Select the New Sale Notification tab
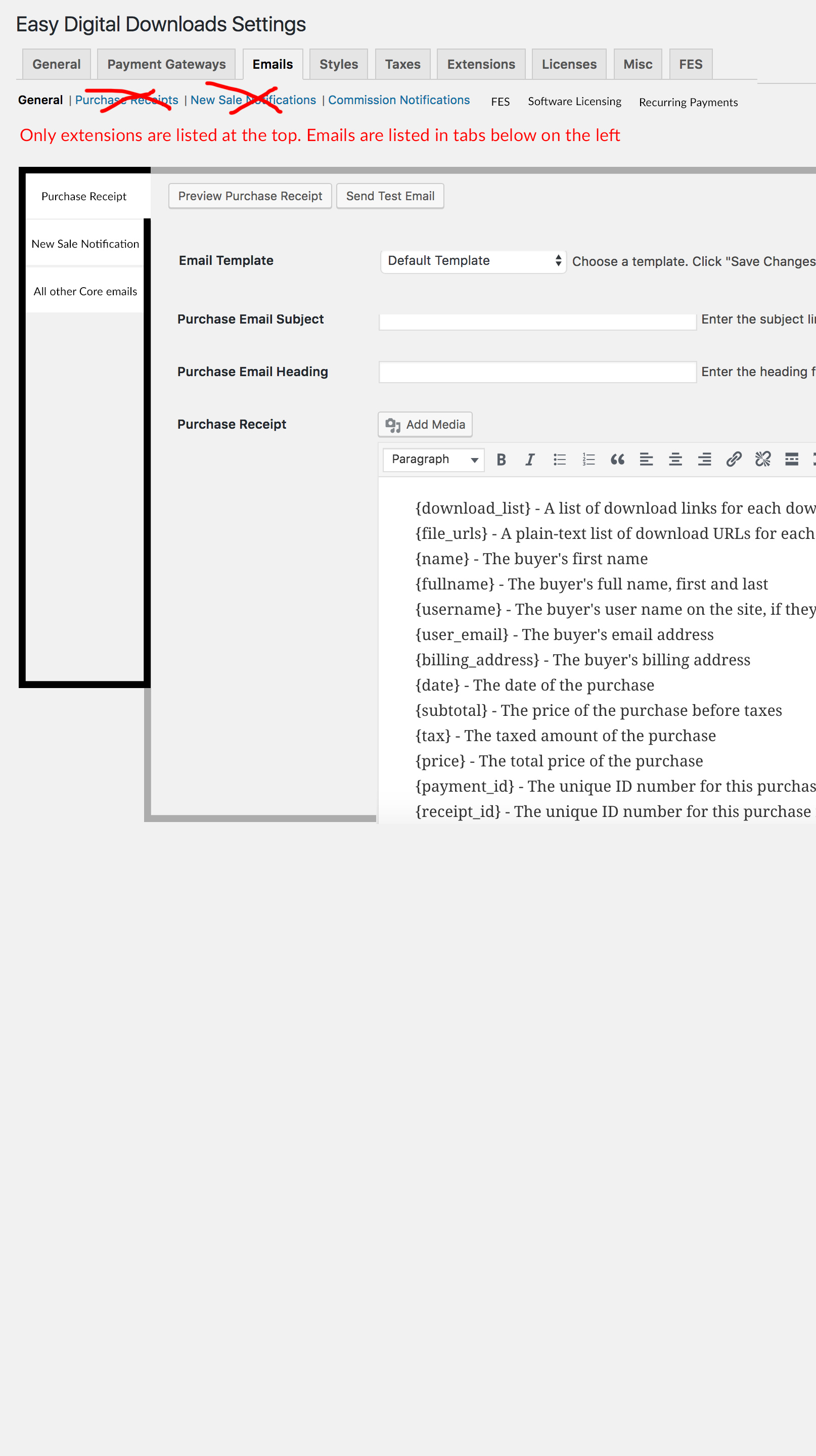Viewport: 816px width, 1456px height. [x=85, y=244]
